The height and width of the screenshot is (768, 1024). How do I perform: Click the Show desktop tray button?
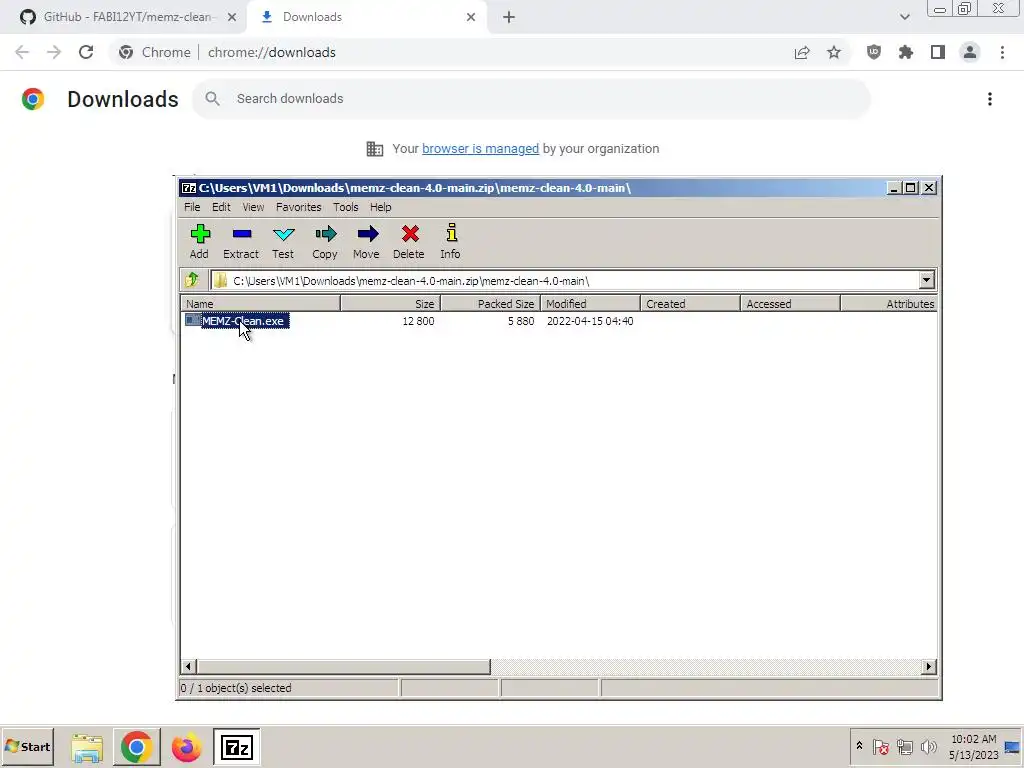[1013, 747]
